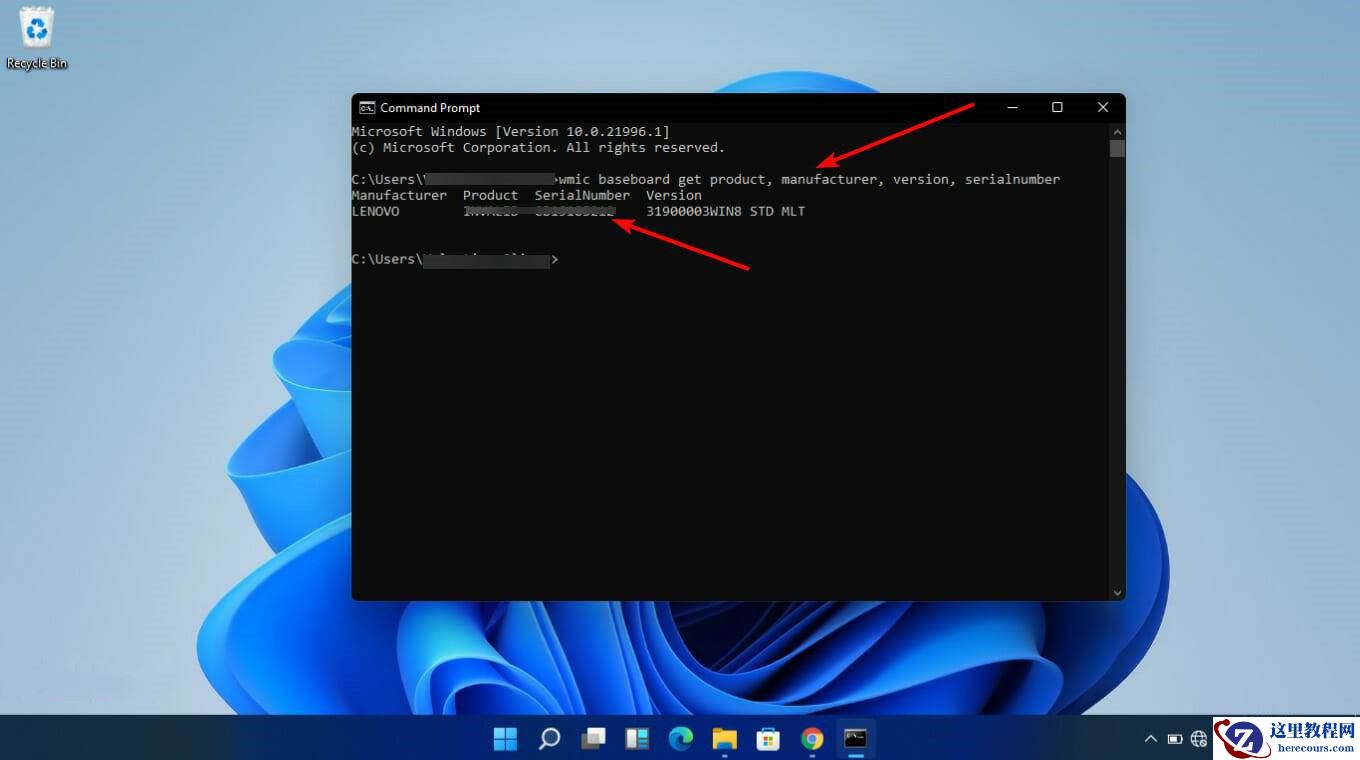
Task: Select the LENOVO manufacturer text in output
Action: pos(375,211)
